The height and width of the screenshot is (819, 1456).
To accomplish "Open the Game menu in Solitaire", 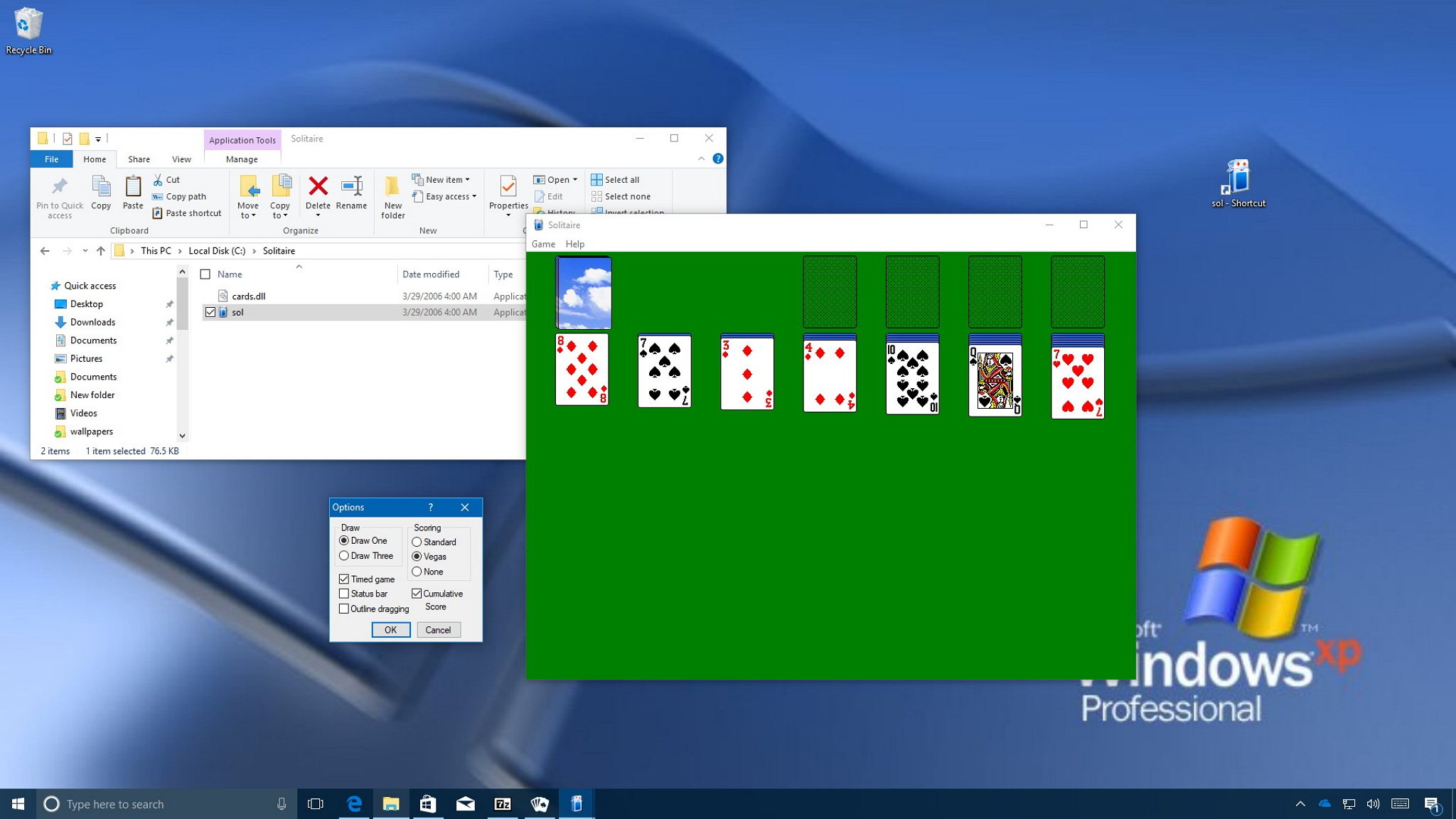I will click(x=543, y=244).
